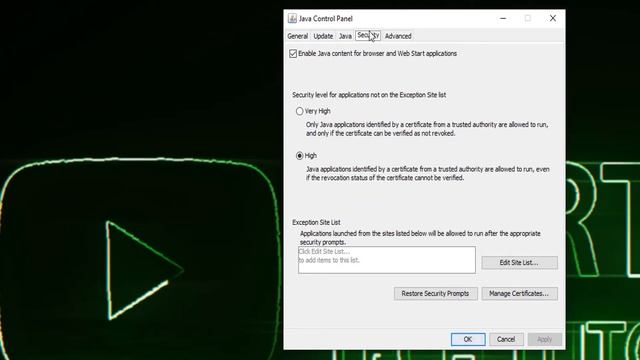Switch to the Update tab
This screenshot has height=360, width=640.
pyautogui.click(x=323, y=36)
